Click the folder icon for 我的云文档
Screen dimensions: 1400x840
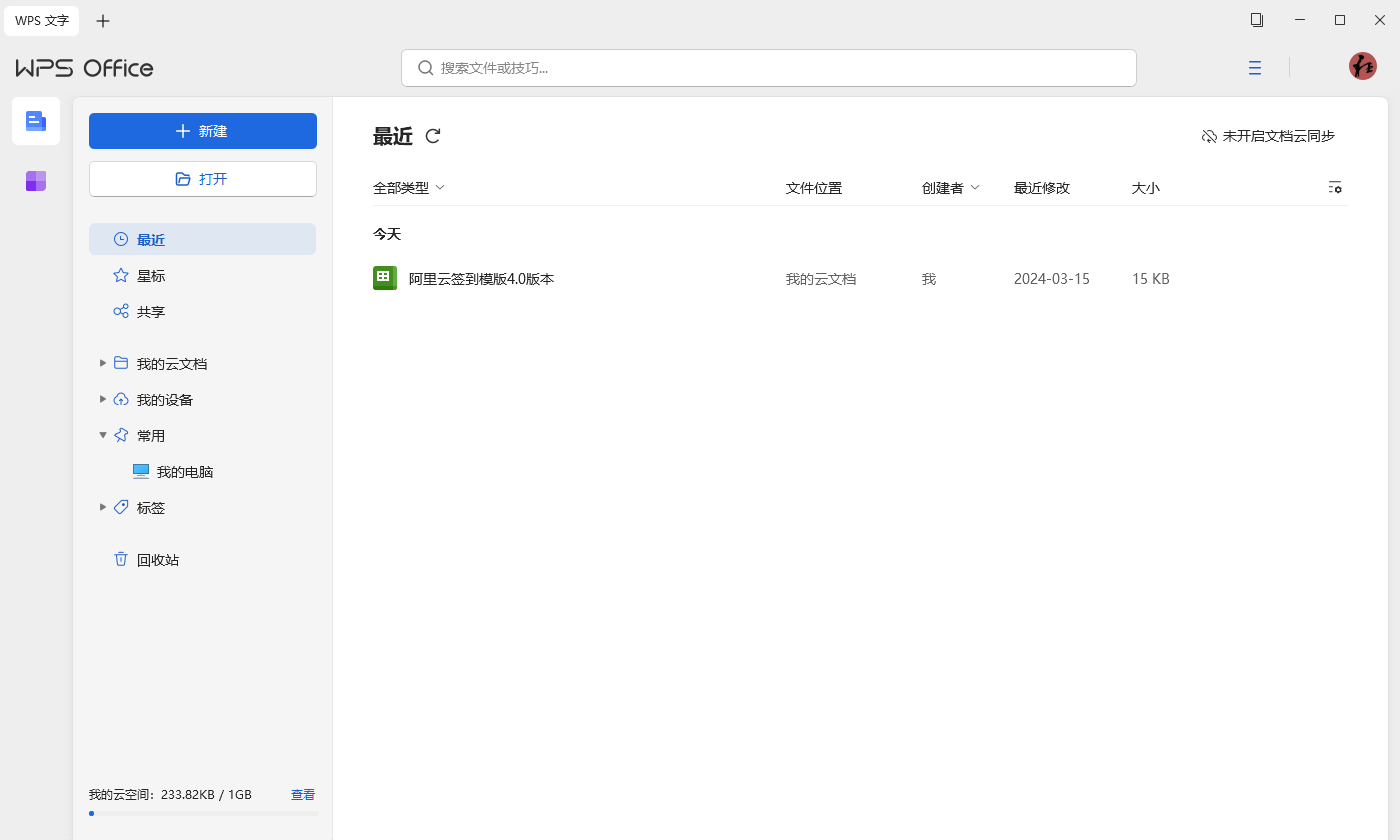121,363
